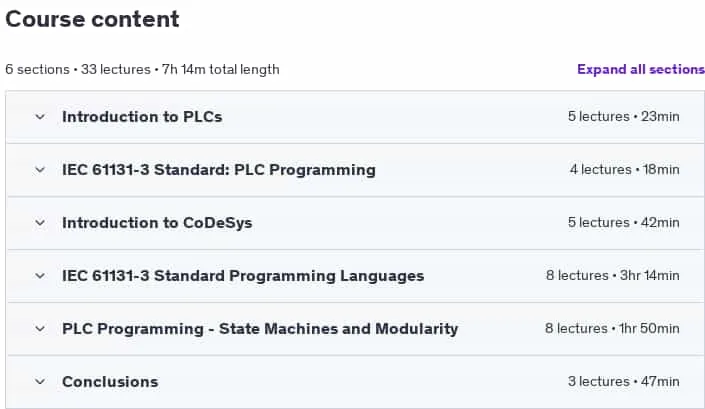Select PLC Programming - State Machines and Modularity
This screenshot has height=409, width=705.
coord(260,329)
